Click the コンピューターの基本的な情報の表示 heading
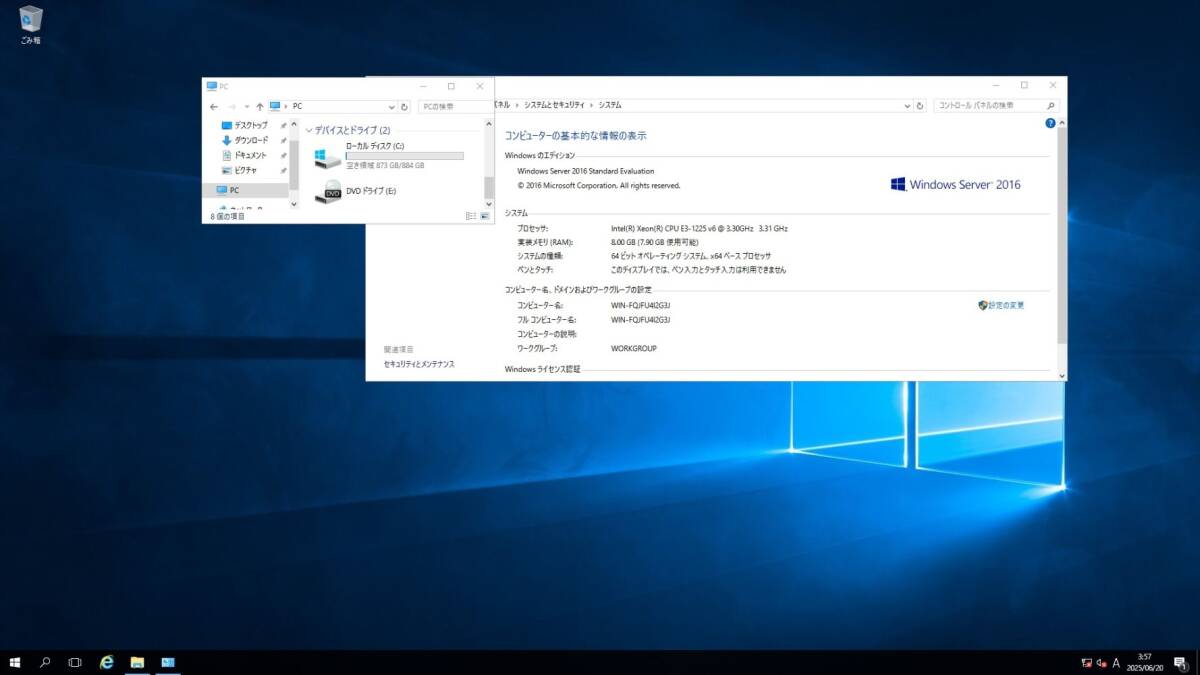The width and height of the screenshot is (1200, 675). (x=575, y=135)
